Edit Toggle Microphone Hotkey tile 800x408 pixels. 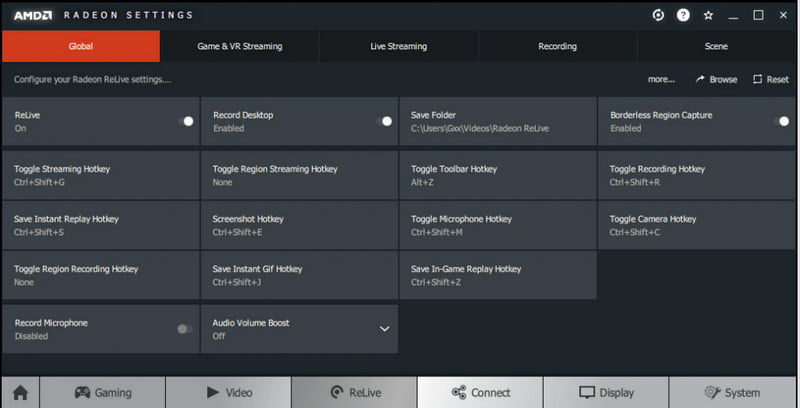tap(497, 225)
